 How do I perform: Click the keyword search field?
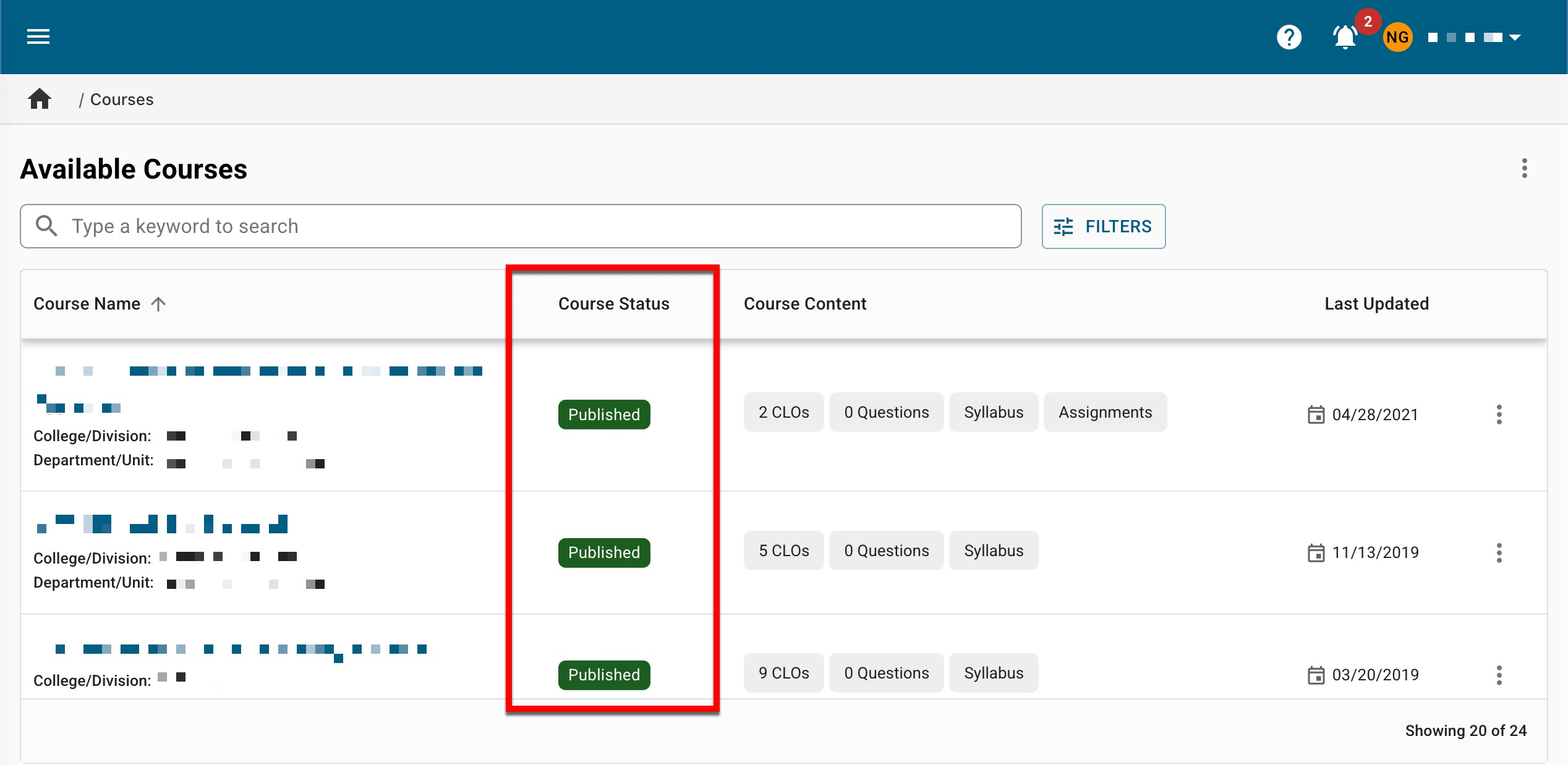(x=519, y=227)
